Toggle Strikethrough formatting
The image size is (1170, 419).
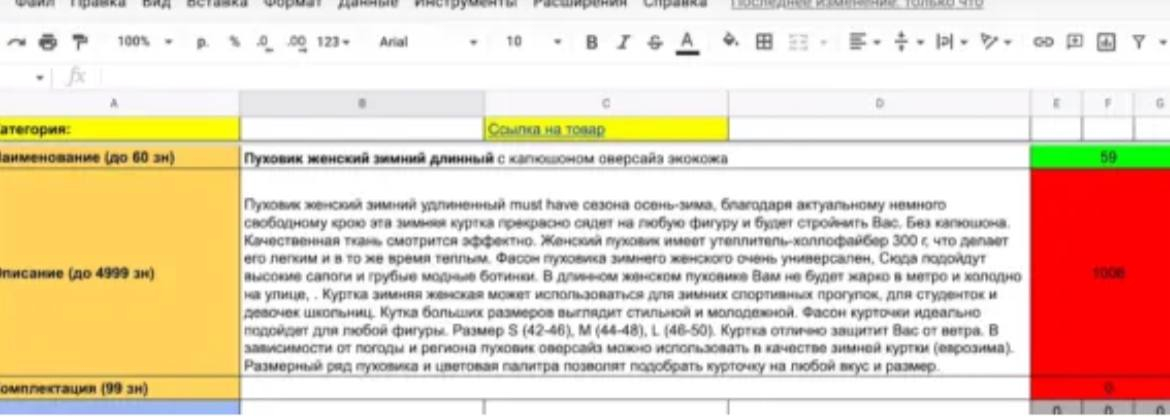point(654,42)
